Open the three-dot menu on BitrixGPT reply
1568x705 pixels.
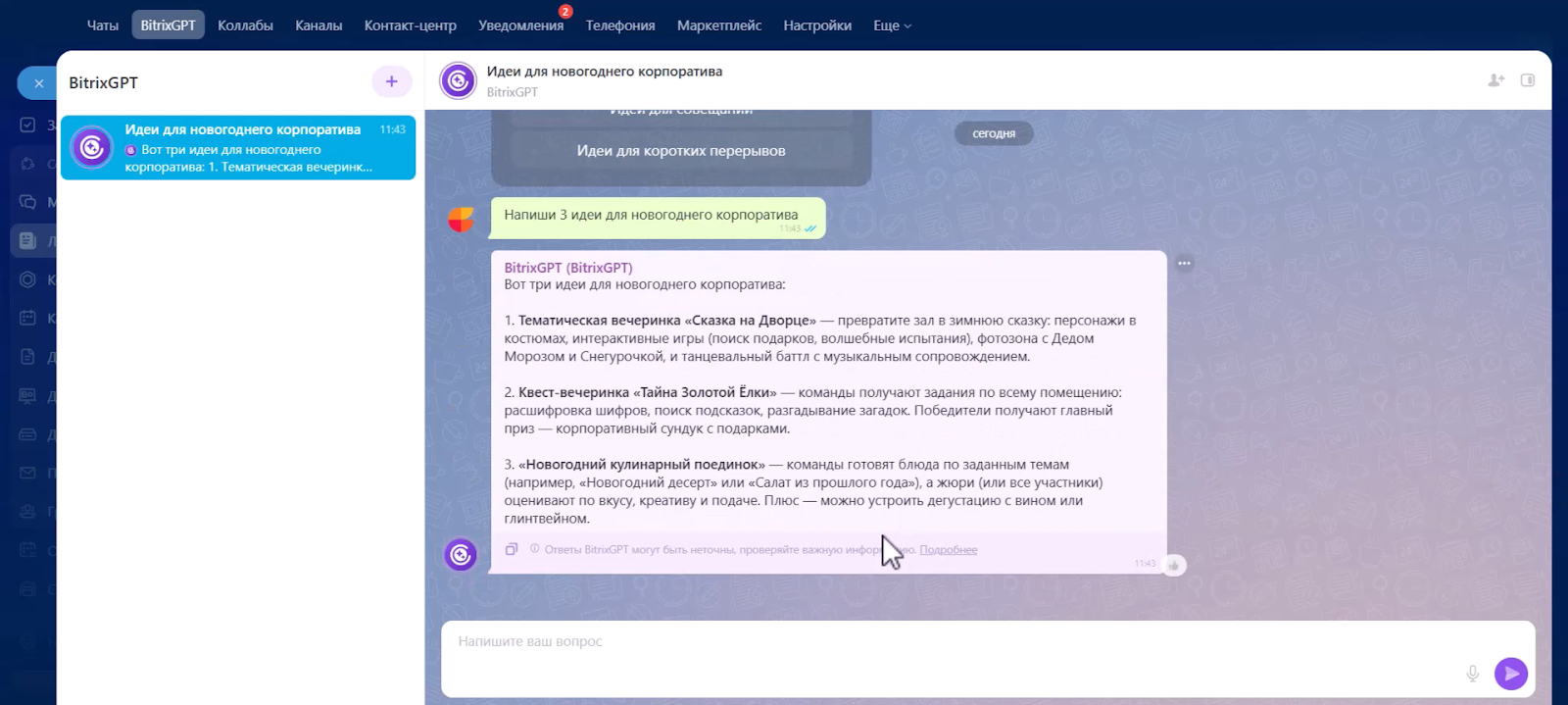click(x=1185, y=263)
